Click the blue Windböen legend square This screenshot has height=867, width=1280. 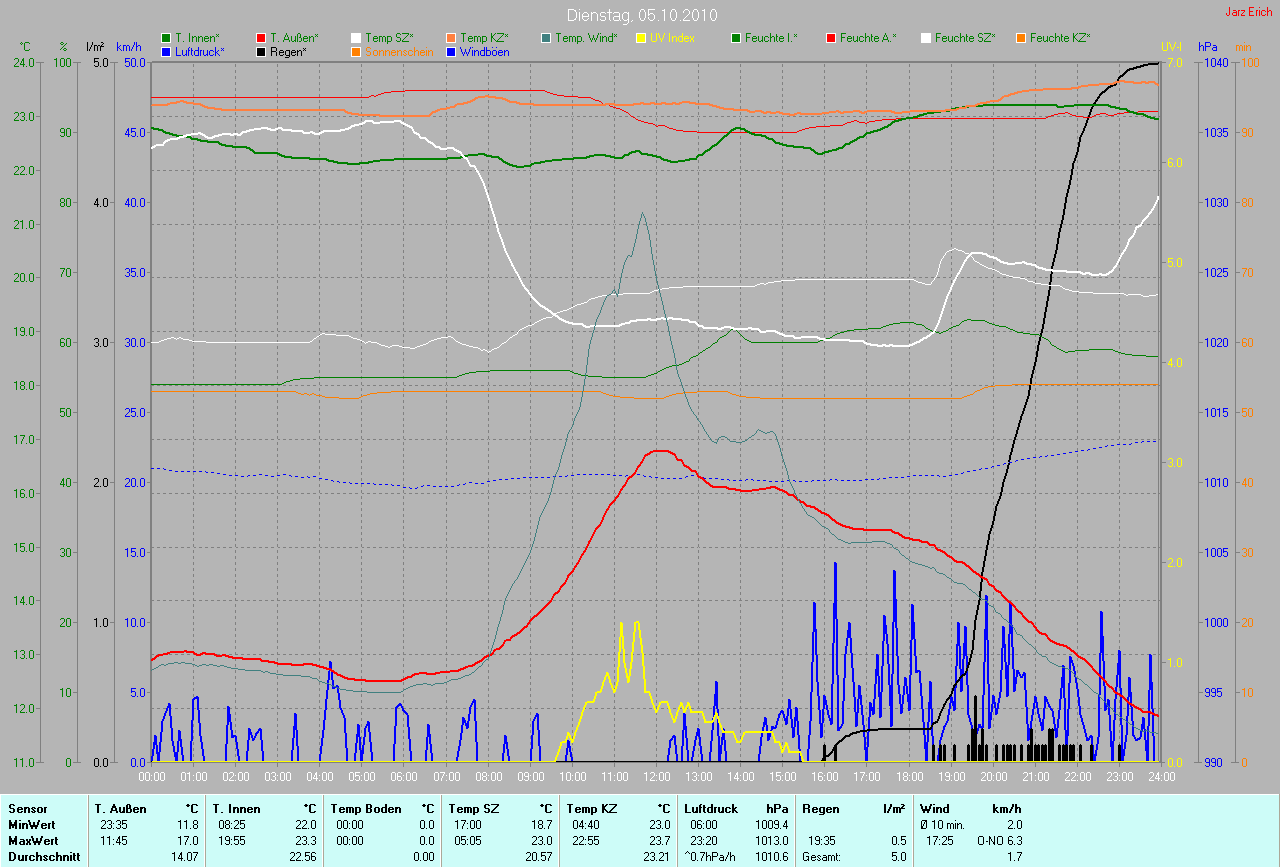tap(451, 51)
